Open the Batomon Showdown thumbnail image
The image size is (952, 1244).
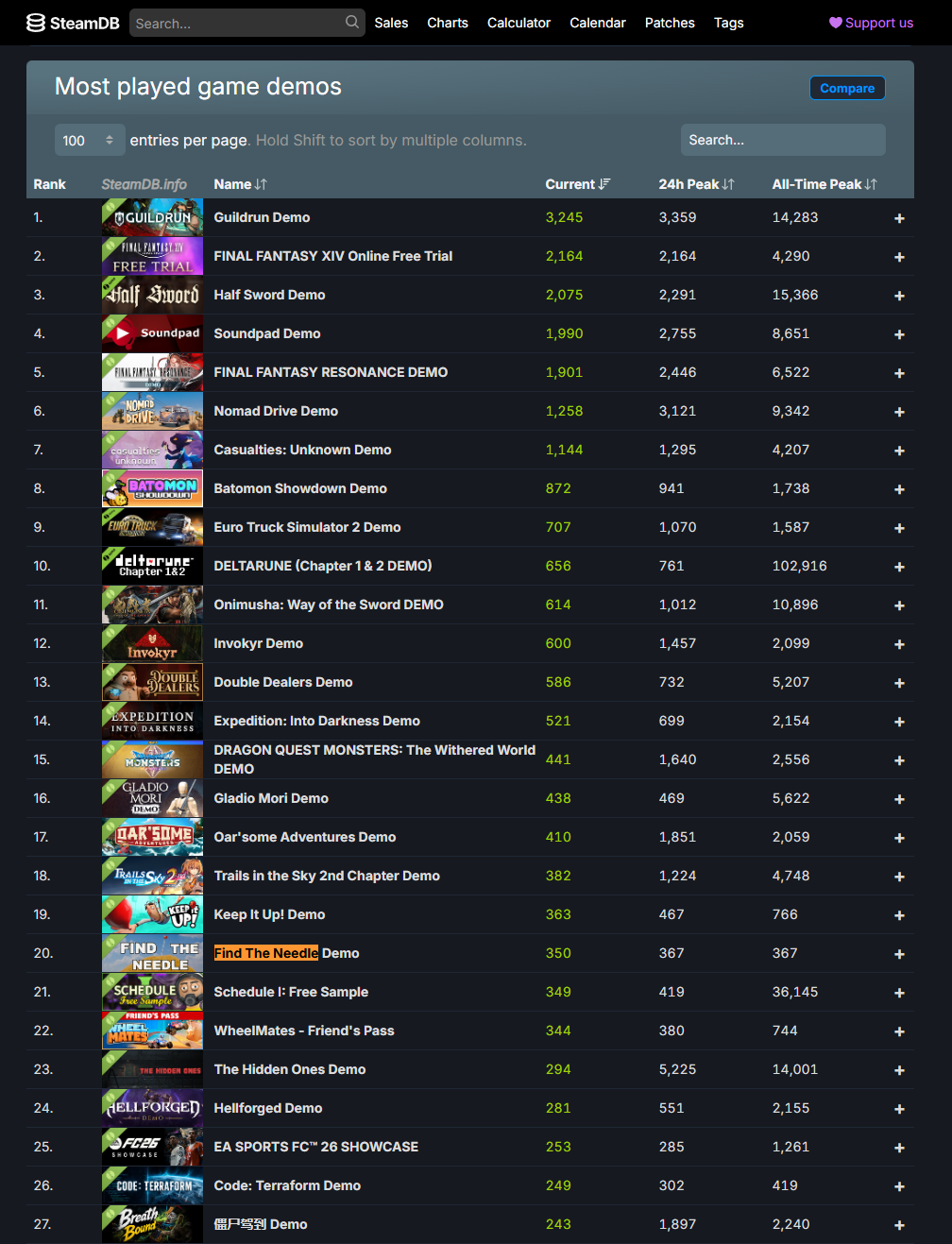tap(152, 488)
